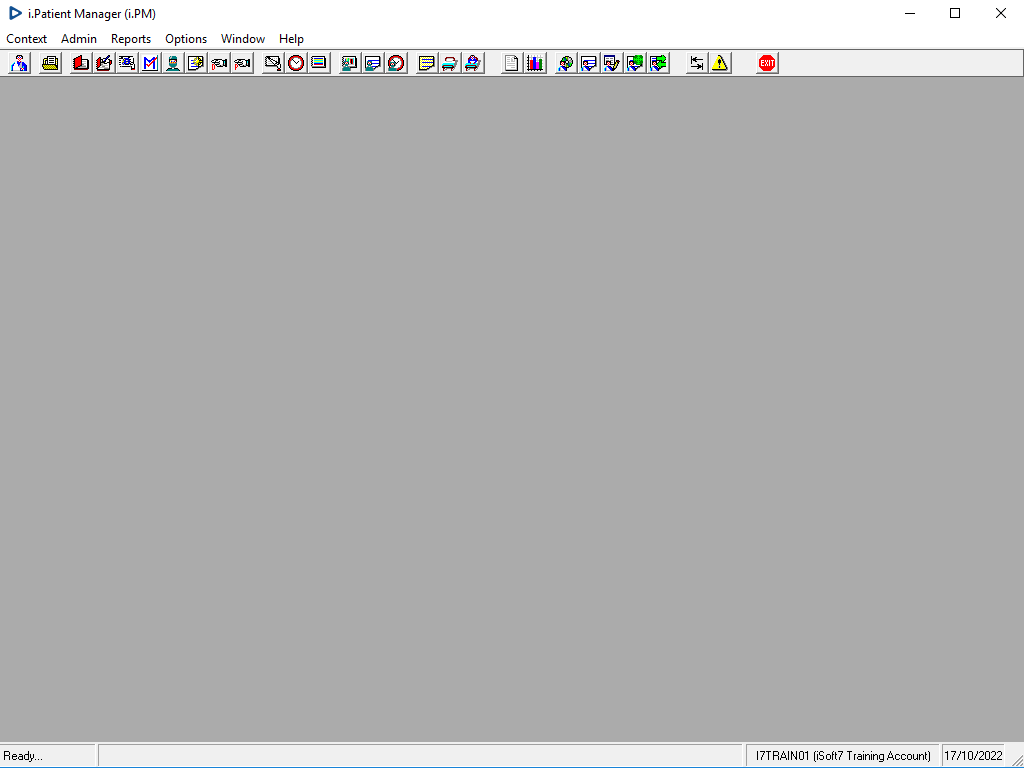The height and width of the screenshot is (768, 1024).
Task: Click the person with white list card icon
Action: point(589,63)
